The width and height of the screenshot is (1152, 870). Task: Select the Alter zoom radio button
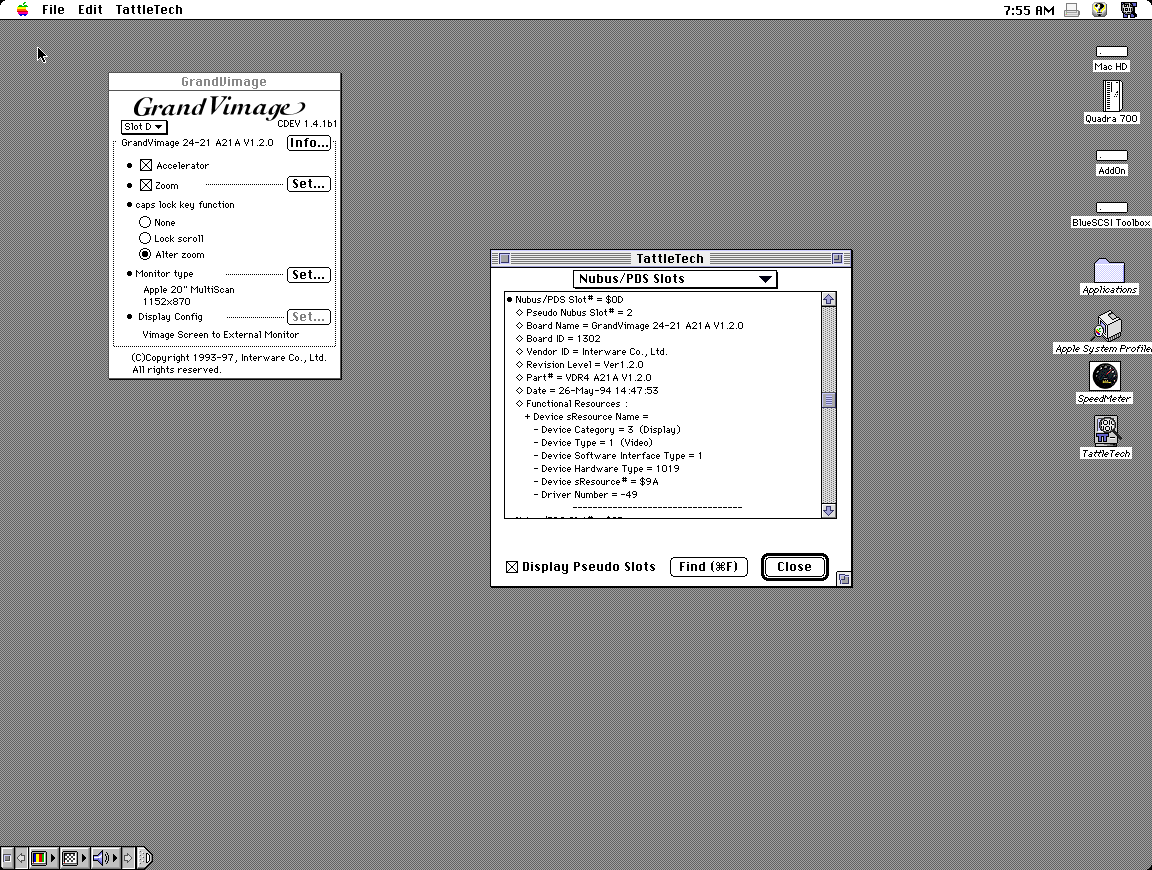[145, 254]
